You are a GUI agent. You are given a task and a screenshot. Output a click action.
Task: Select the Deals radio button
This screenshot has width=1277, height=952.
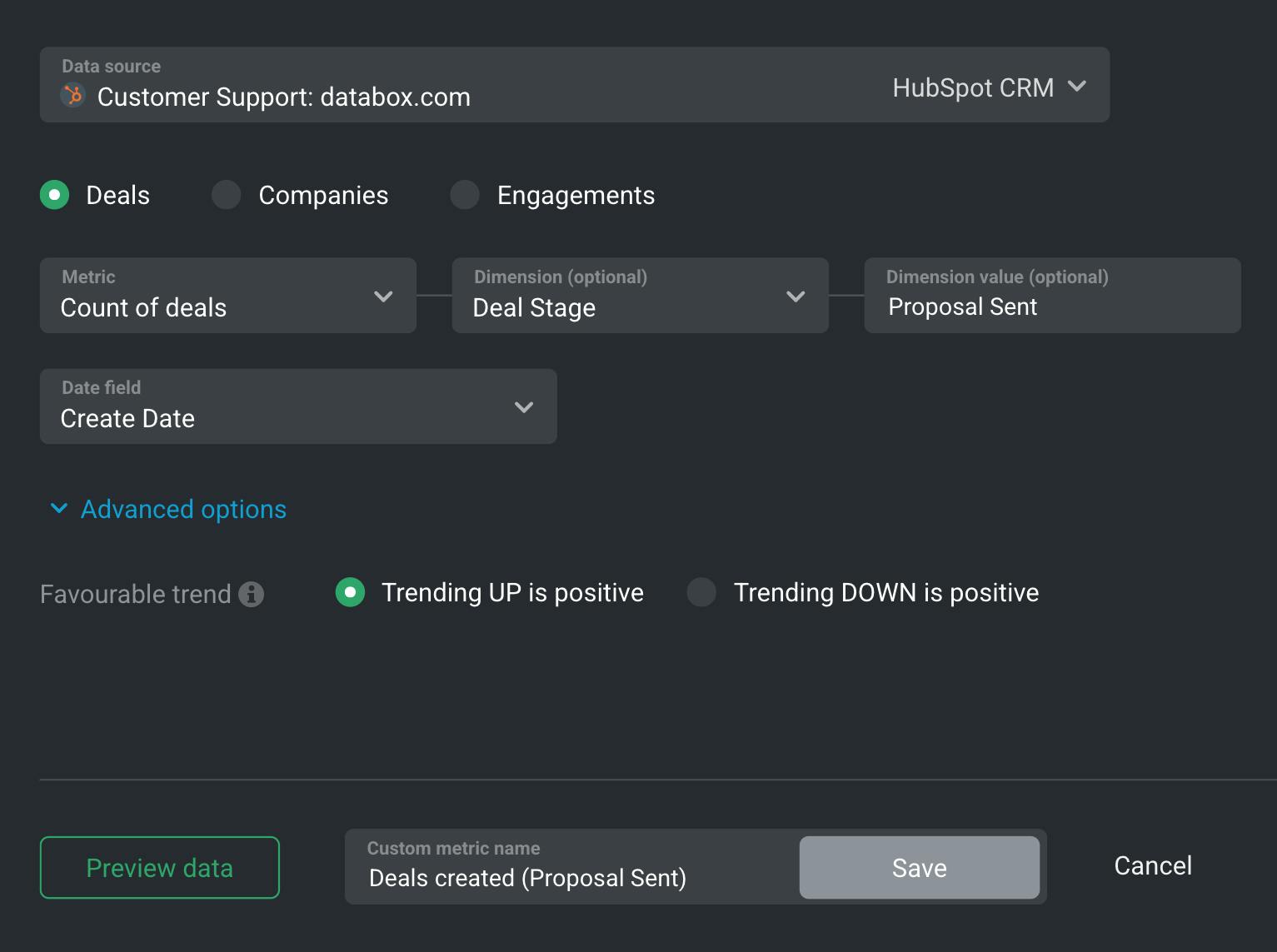(55, 195)
